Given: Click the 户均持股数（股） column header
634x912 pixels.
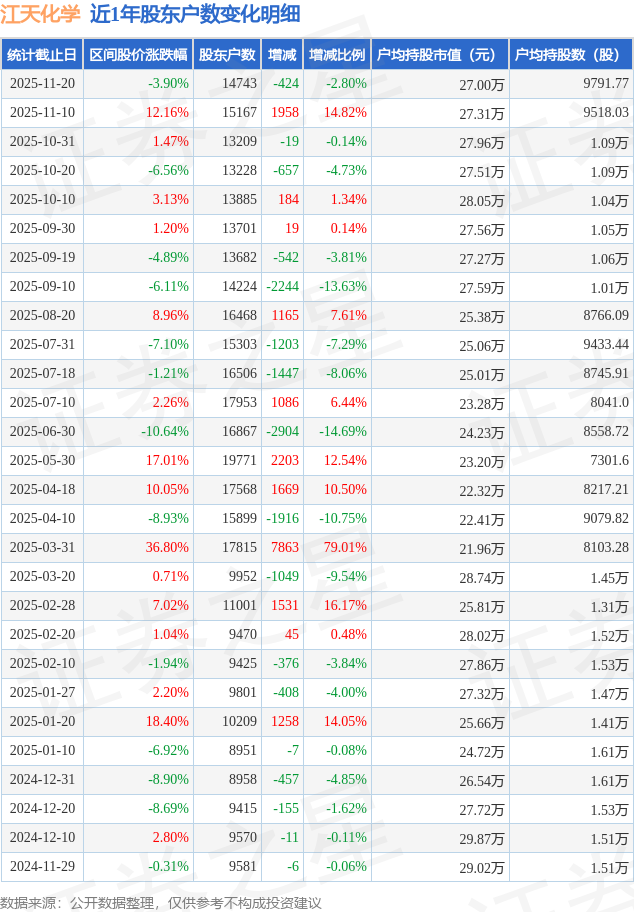Looking at the screenshot, I should 570,55.
